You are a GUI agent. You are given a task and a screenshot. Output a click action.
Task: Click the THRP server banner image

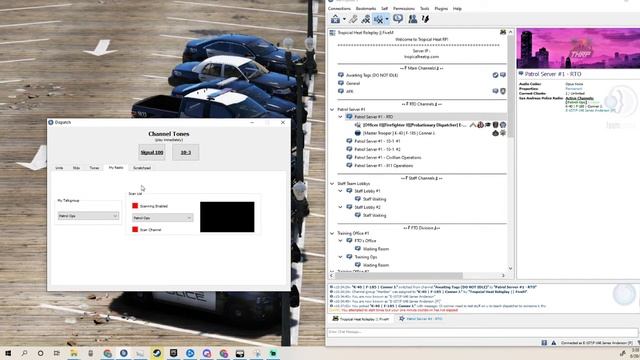pyautogui.click(x=578, y=48)
